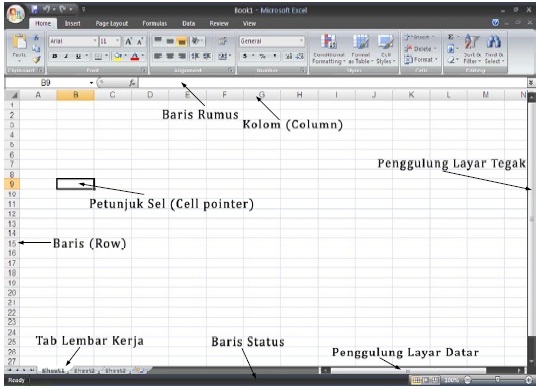Image resolution: width=537 pixels, height=389 pixels.
Task: Open Format as Table gallery
Action: (x=361, y=49)
